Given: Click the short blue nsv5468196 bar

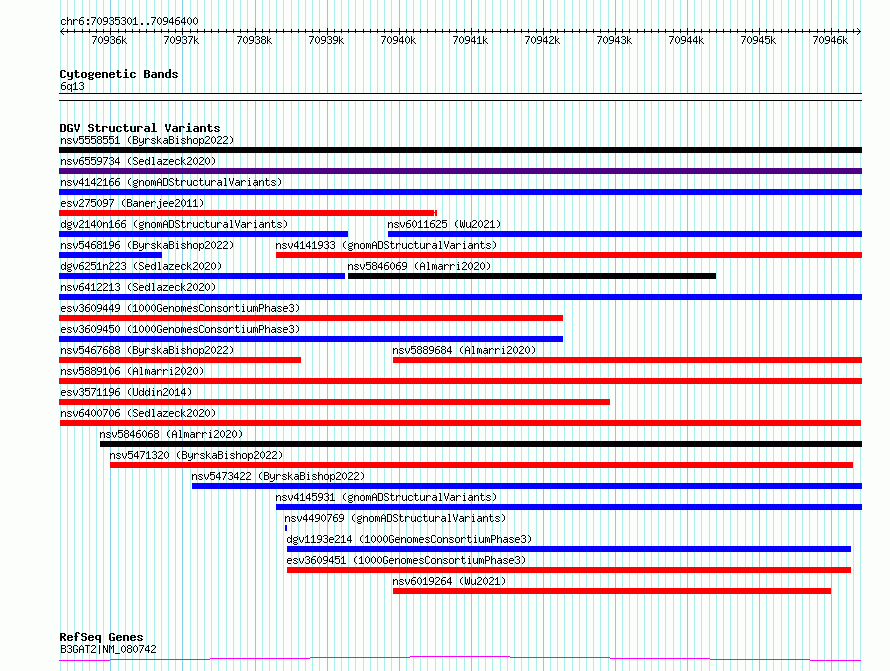Looking at the screenshot, I should [x=111, y=255].
